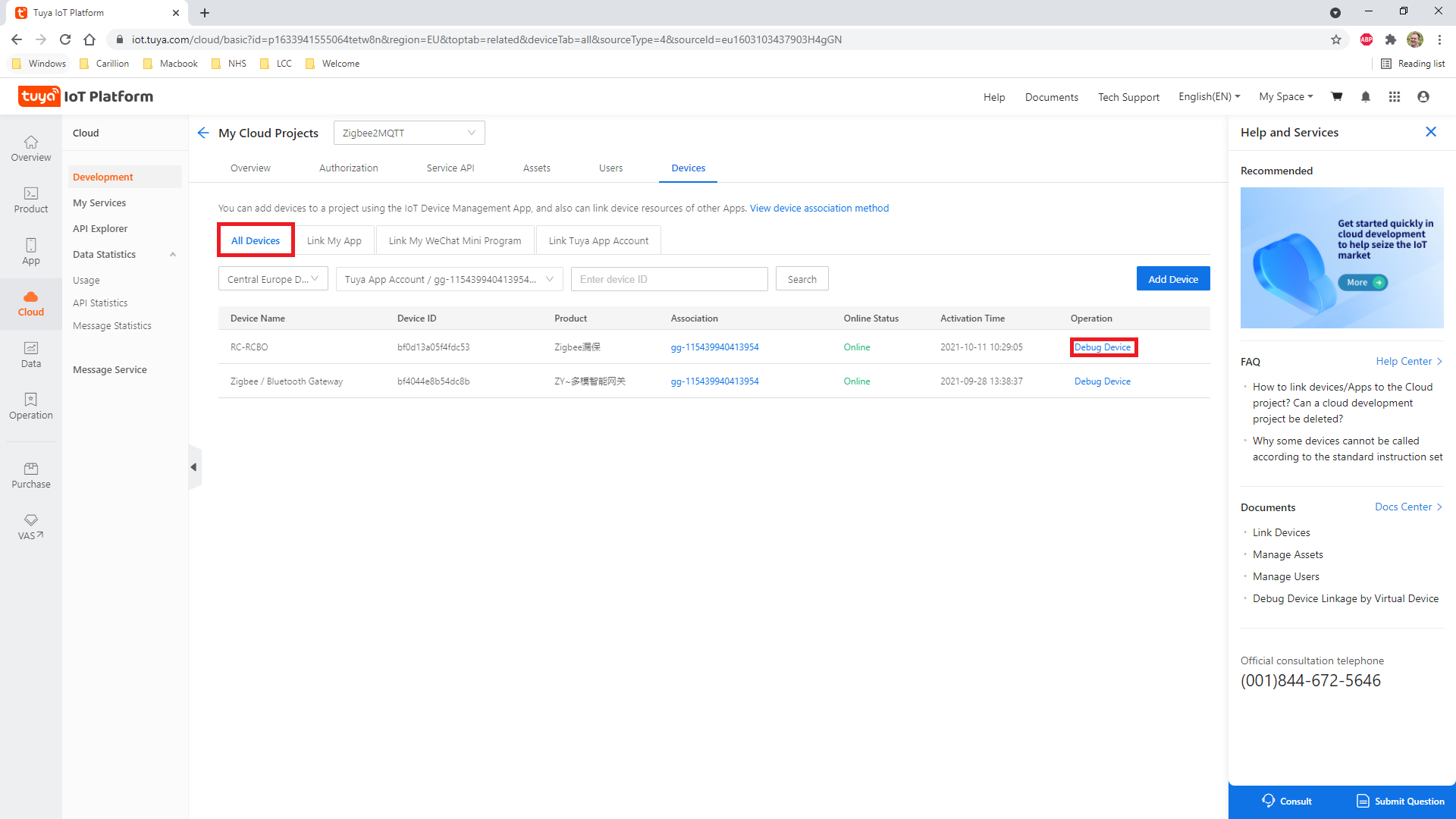Open Tech Support in top navigation
The image size is (1456, 819).
tap(1128, 97)
